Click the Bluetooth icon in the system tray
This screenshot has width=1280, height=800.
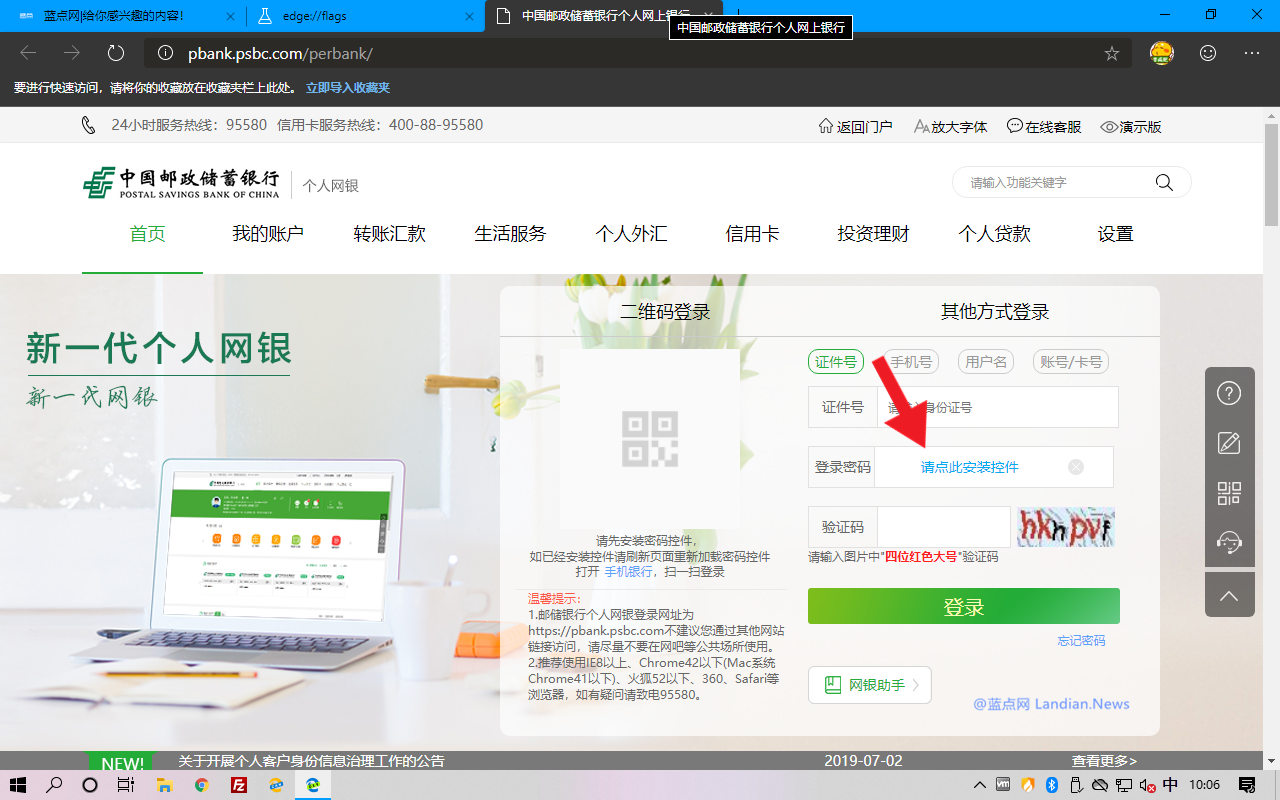(1052, 785)
